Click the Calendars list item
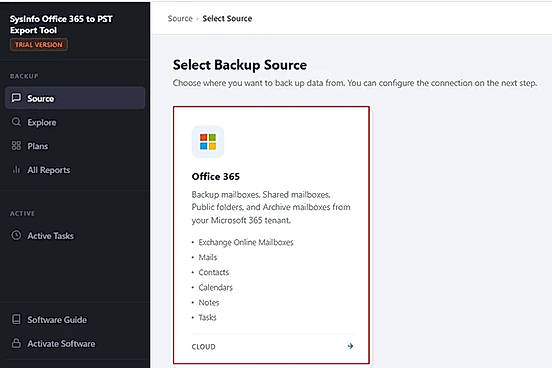Screen dimensions: 552x368 (x=215, y=287)
